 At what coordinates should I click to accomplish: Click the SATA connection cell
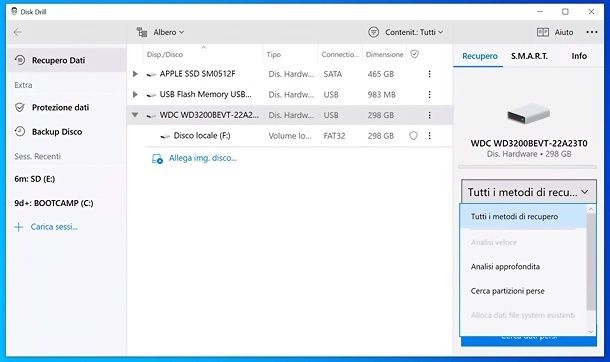pyautogui.click(x=333, y=74)
